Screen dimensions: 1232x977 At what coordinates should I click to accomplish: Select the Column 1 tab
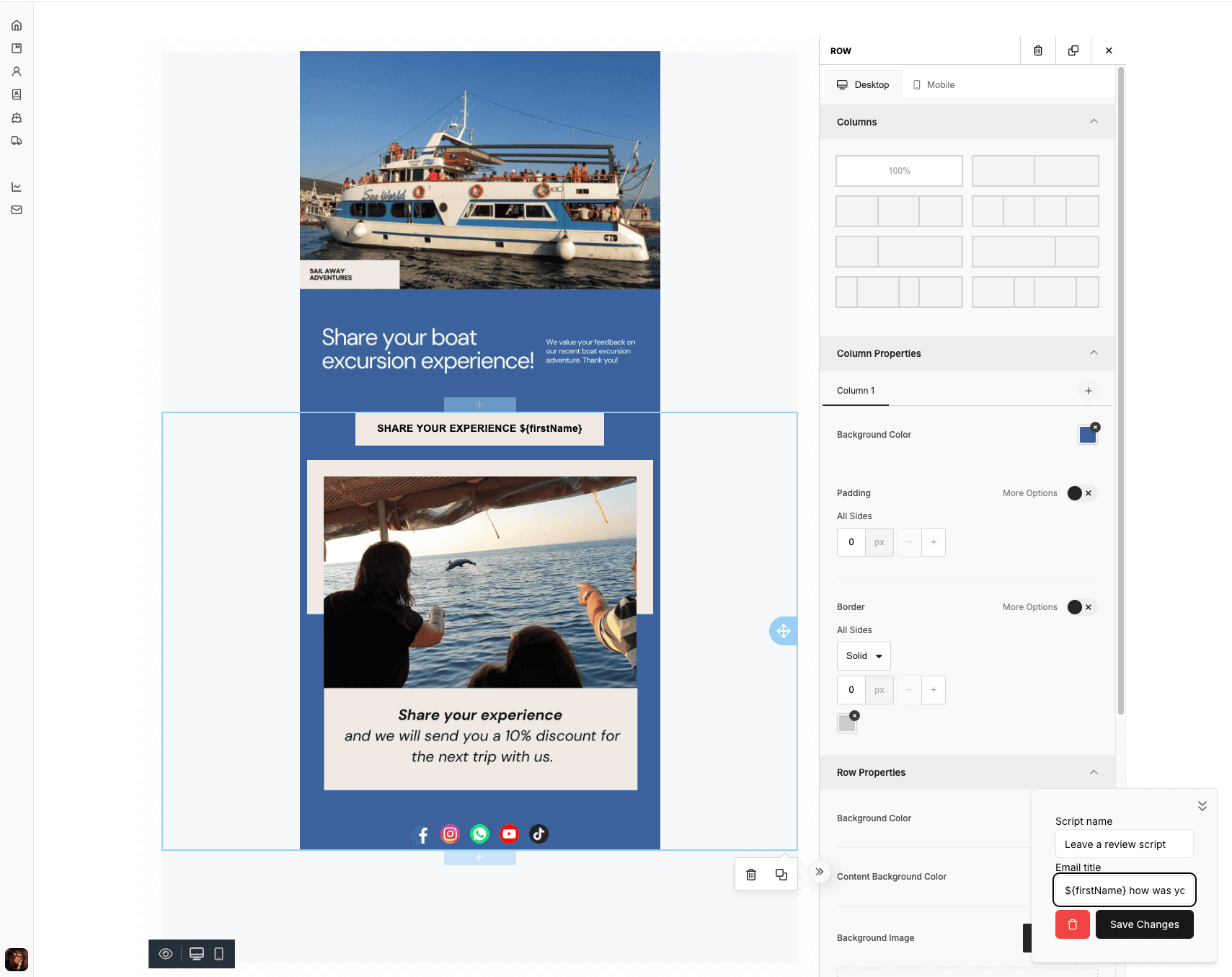point(856,391)
